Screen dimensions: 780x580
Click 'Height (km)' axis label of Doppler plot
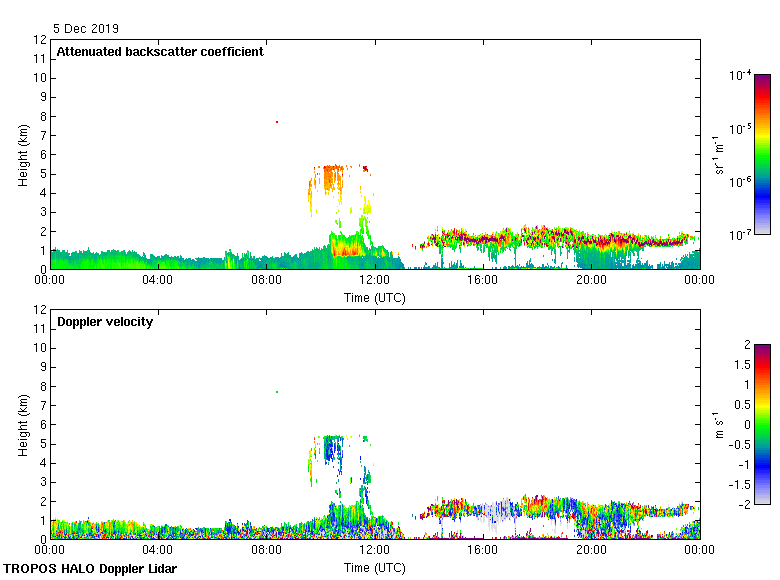[x=22, y=423]
